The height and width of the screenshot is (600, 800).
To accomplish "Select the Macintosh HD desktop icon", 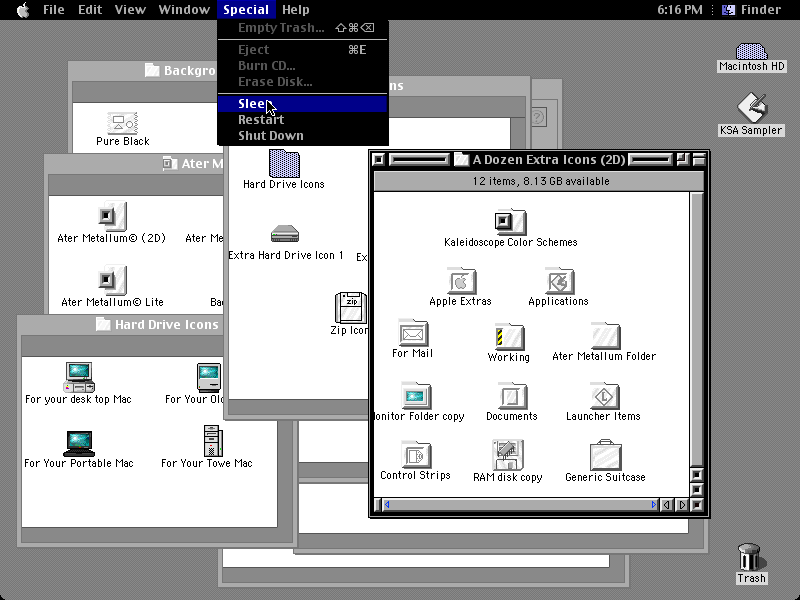I will coord(752,51).
